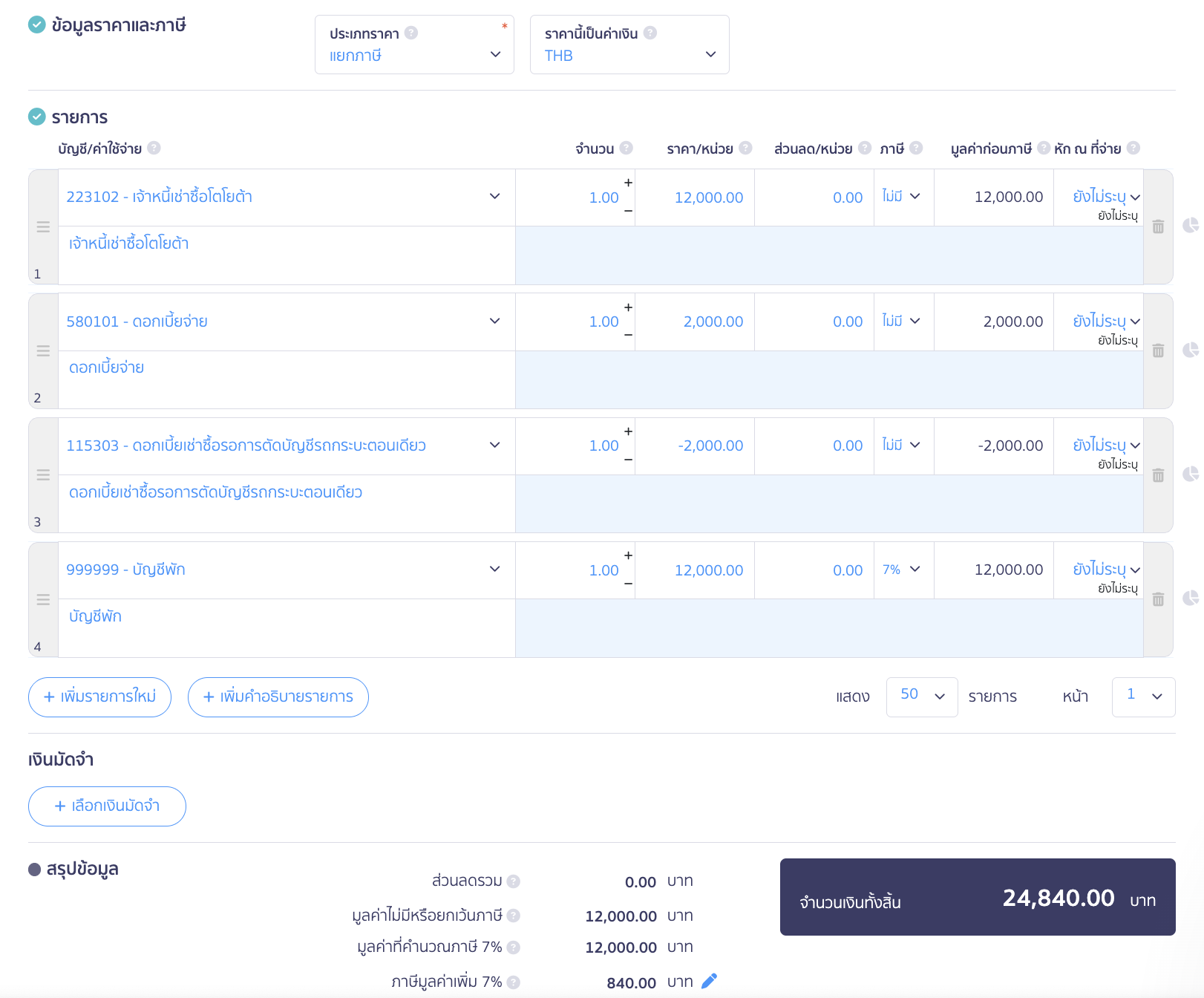Delete row 223102 with its trash icon
The image size is (1204, 998).
1158,226
